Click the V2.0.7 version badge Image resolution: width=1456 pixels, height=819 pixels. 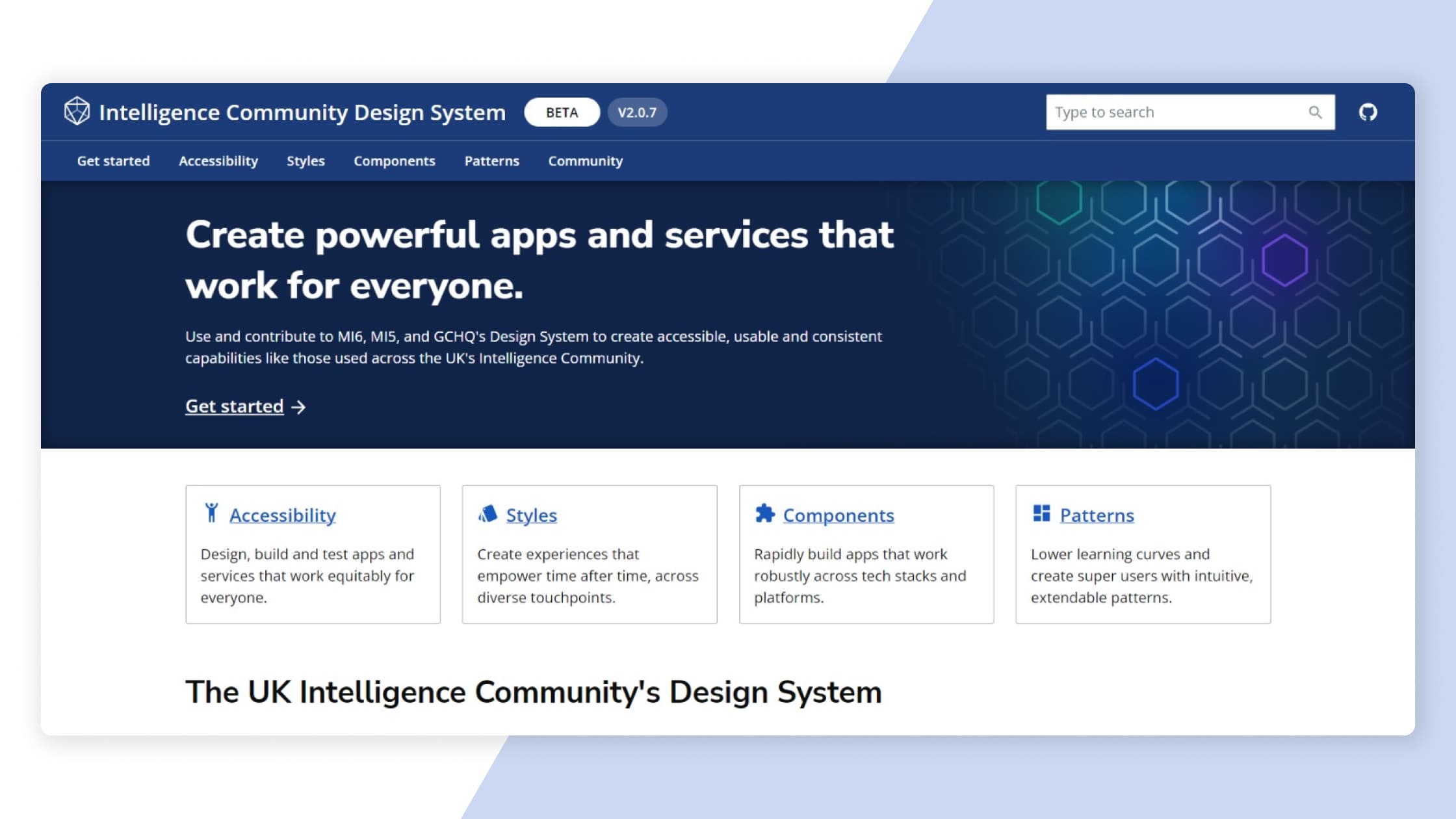(637, 112)
